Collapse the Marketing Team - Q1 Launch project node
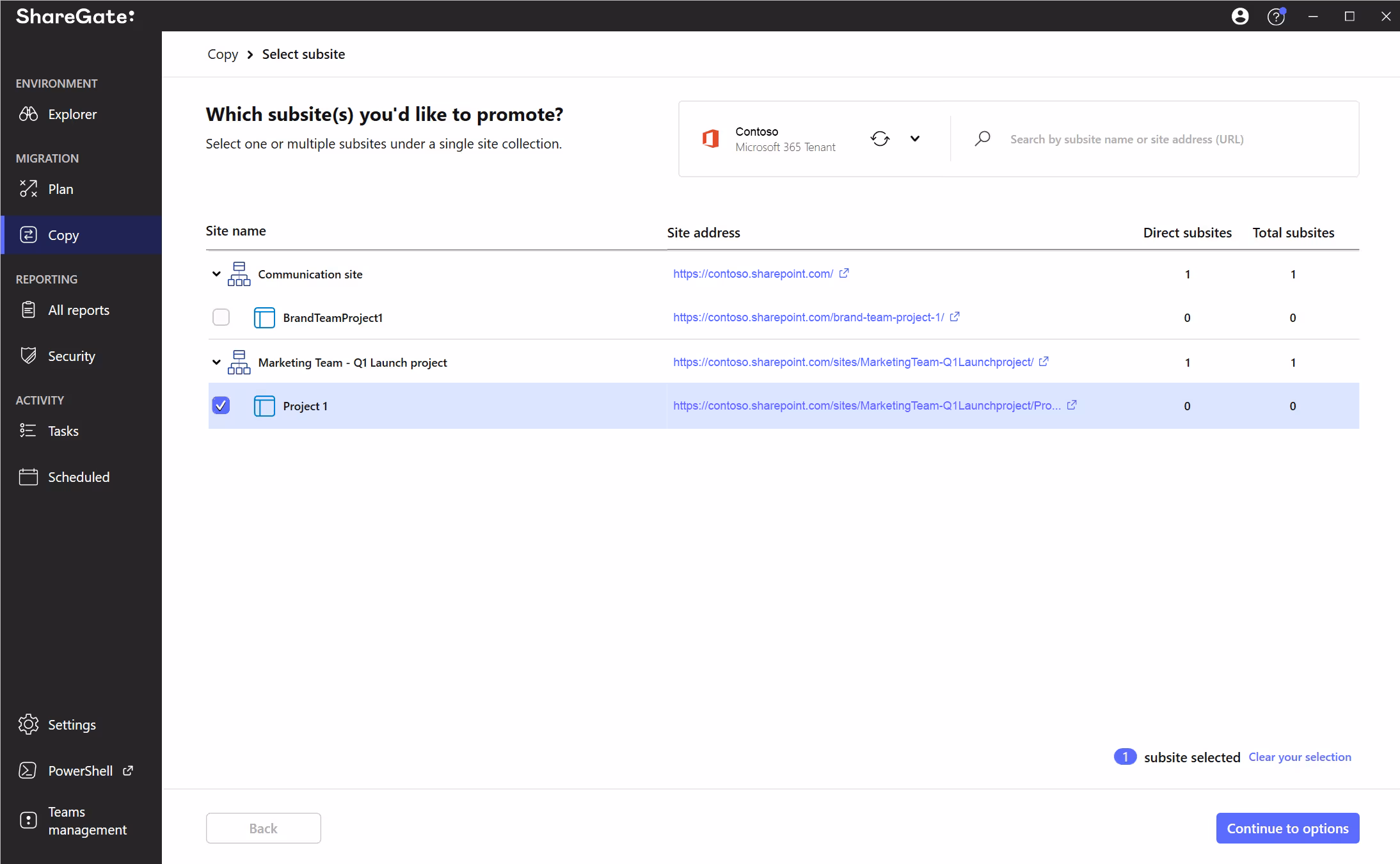The image size is (1400, 864). [x=216, y=362]
